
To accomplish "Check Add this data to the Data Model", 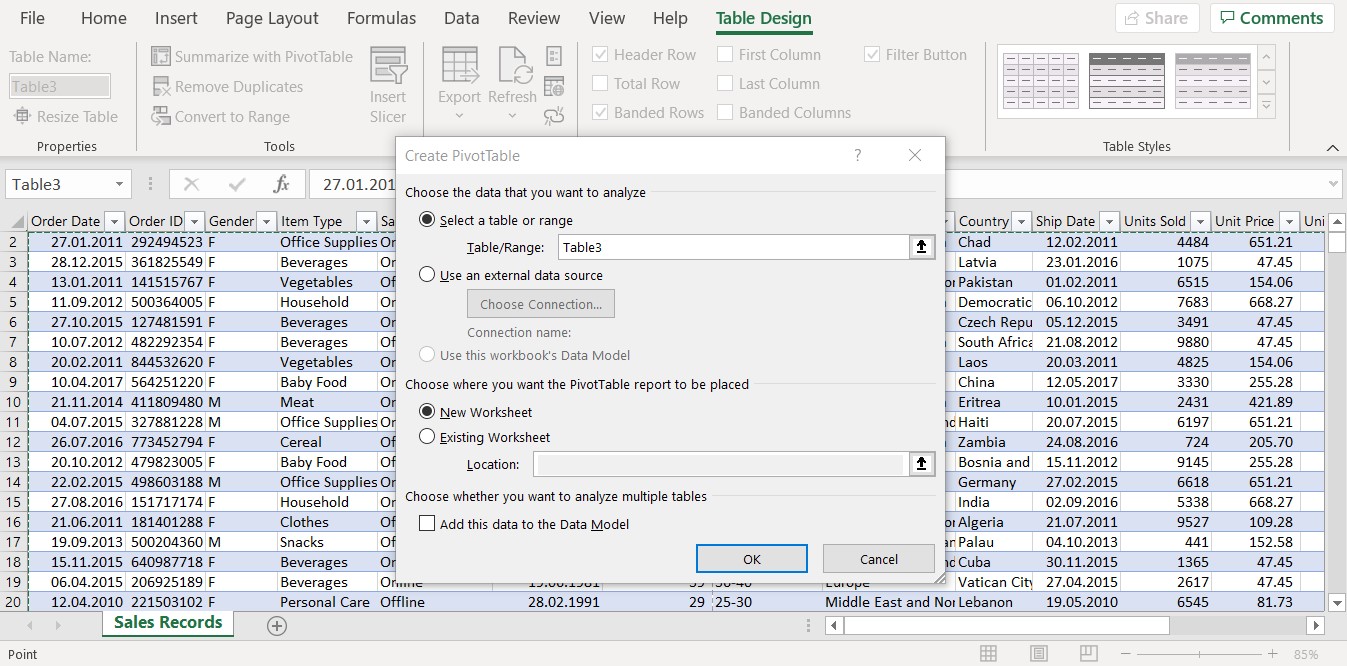I will [427, 523].
